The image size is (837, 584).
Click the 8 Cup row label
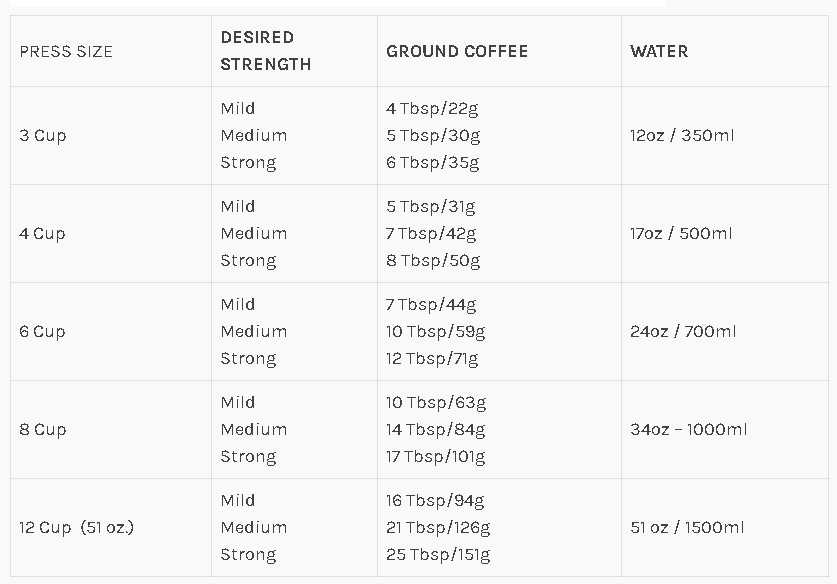point(43,430)
